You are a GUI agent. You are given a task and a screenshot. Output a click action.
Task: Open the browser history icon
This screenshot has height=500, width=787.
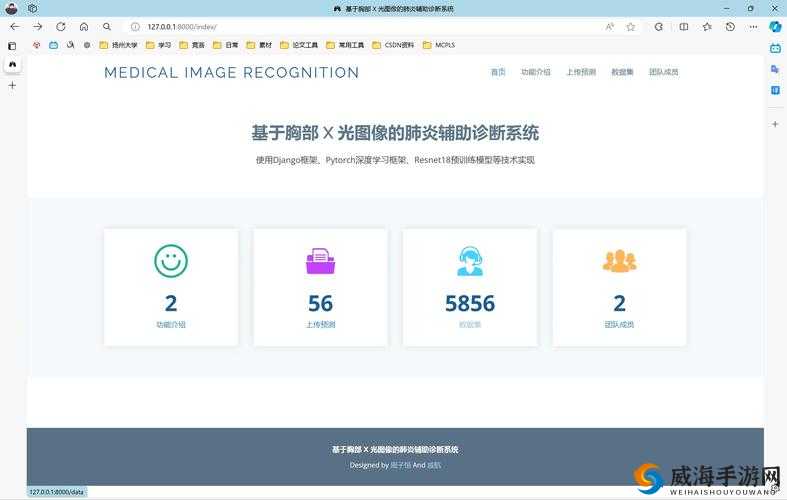click(x=730, y=27)
